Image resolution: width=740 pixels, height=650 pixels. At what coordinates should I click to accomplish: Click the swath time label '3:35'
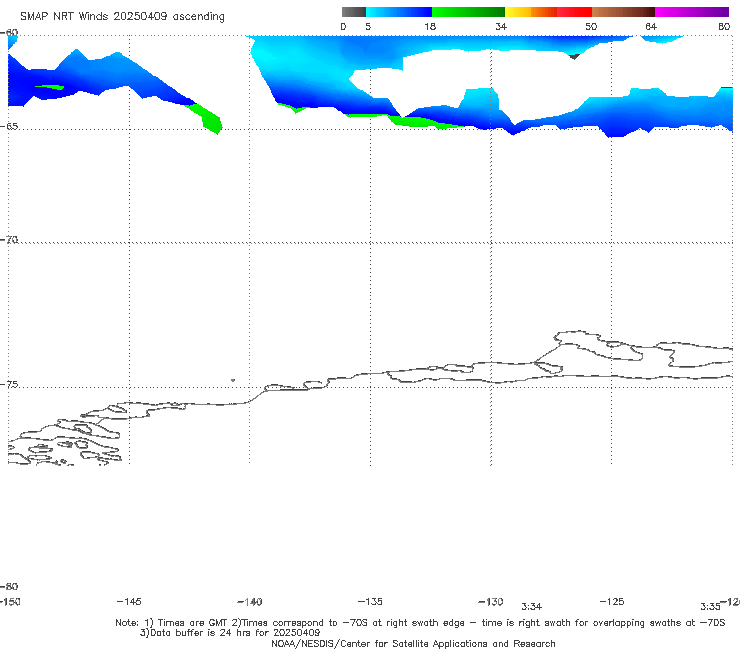tap(710, 607)
